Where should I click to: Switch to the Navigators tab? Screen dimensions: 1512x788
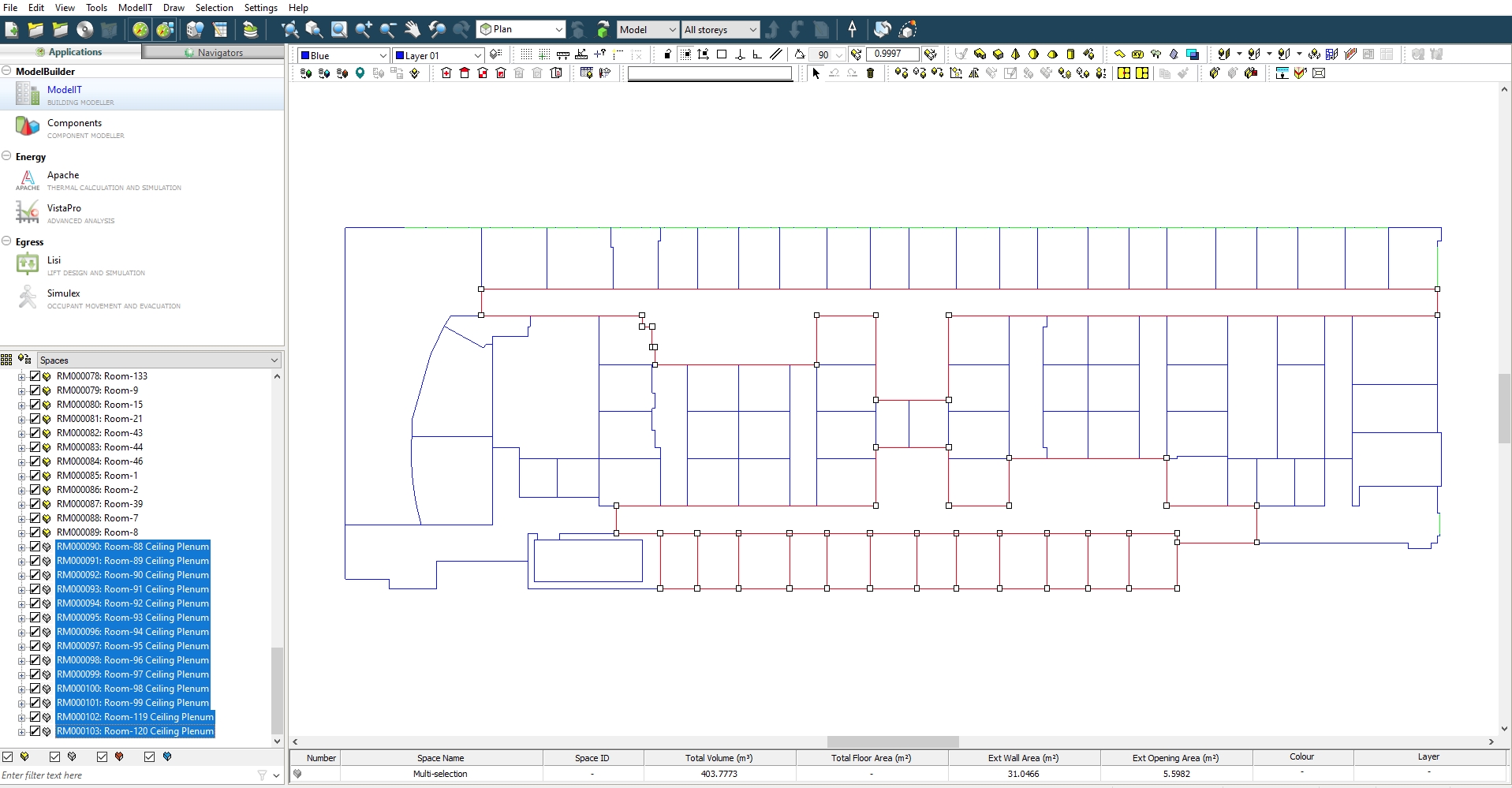(x=213, y=52)
